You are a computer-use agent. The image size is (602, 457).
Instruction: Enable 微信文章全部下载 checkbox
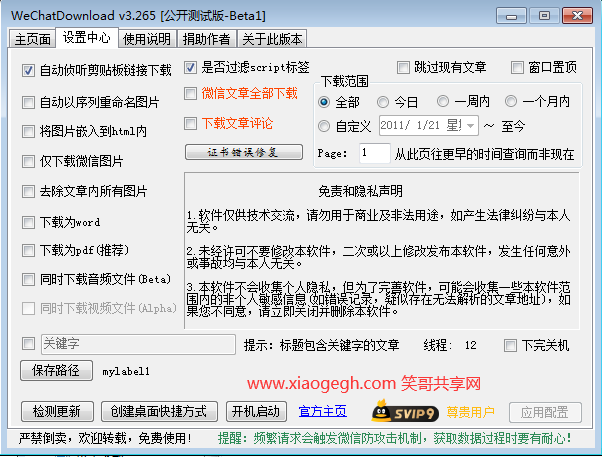[190, 93]
